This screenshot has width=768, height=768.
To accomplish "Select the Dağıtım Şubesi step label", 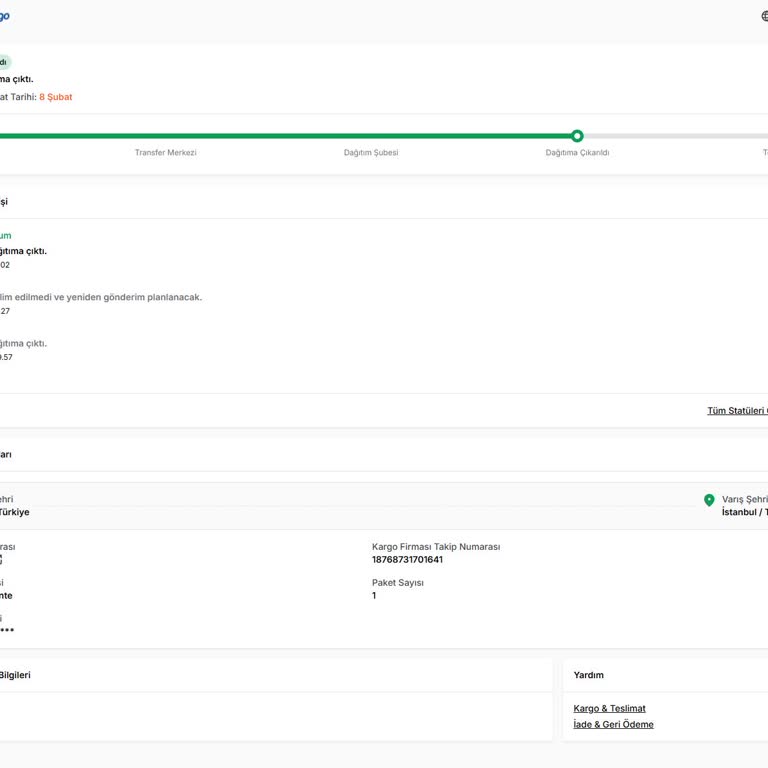I will click(371, 152).
